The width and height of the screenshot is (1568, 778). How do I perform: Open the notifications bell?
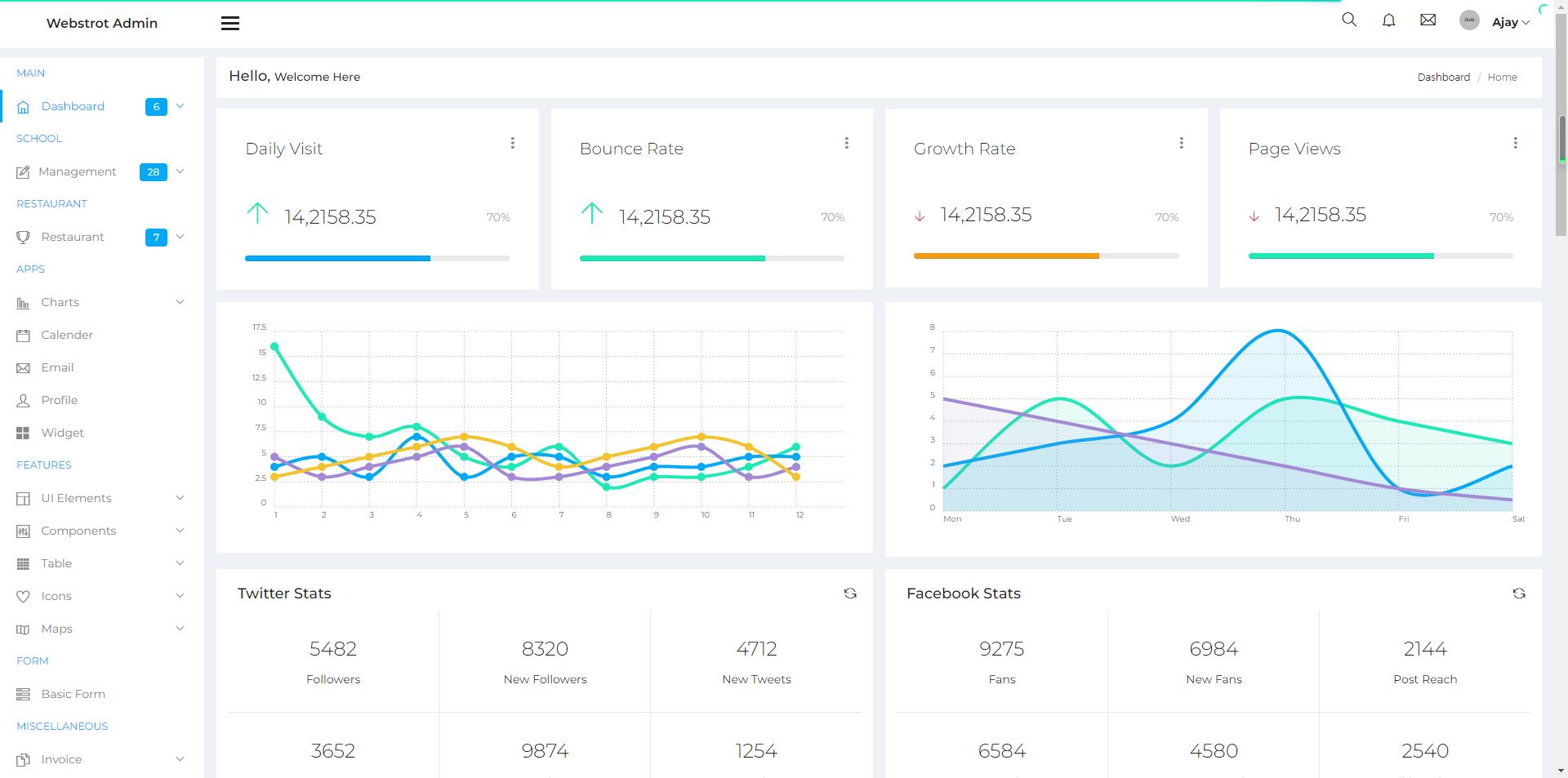[x=1388, y=20]
